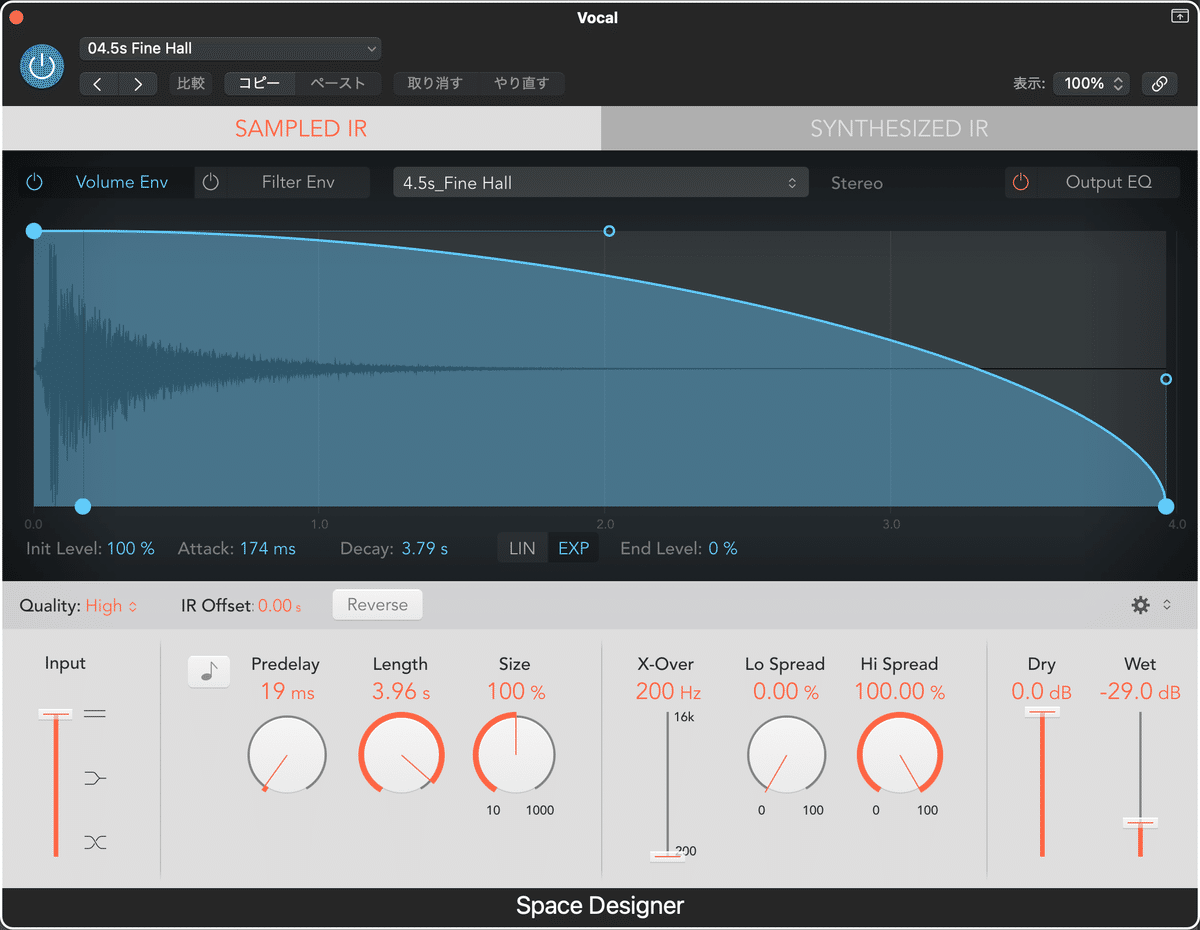Click the Lo Spread 0.00 % value

tap(785, 691)
